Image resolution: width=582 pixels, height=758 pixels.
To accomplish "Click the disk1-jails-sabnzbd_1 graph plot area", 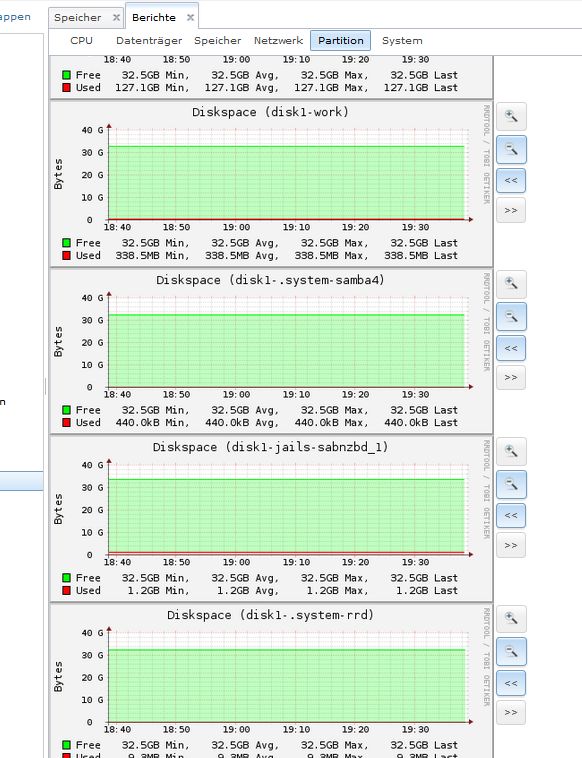I will (x=288, y=510).
